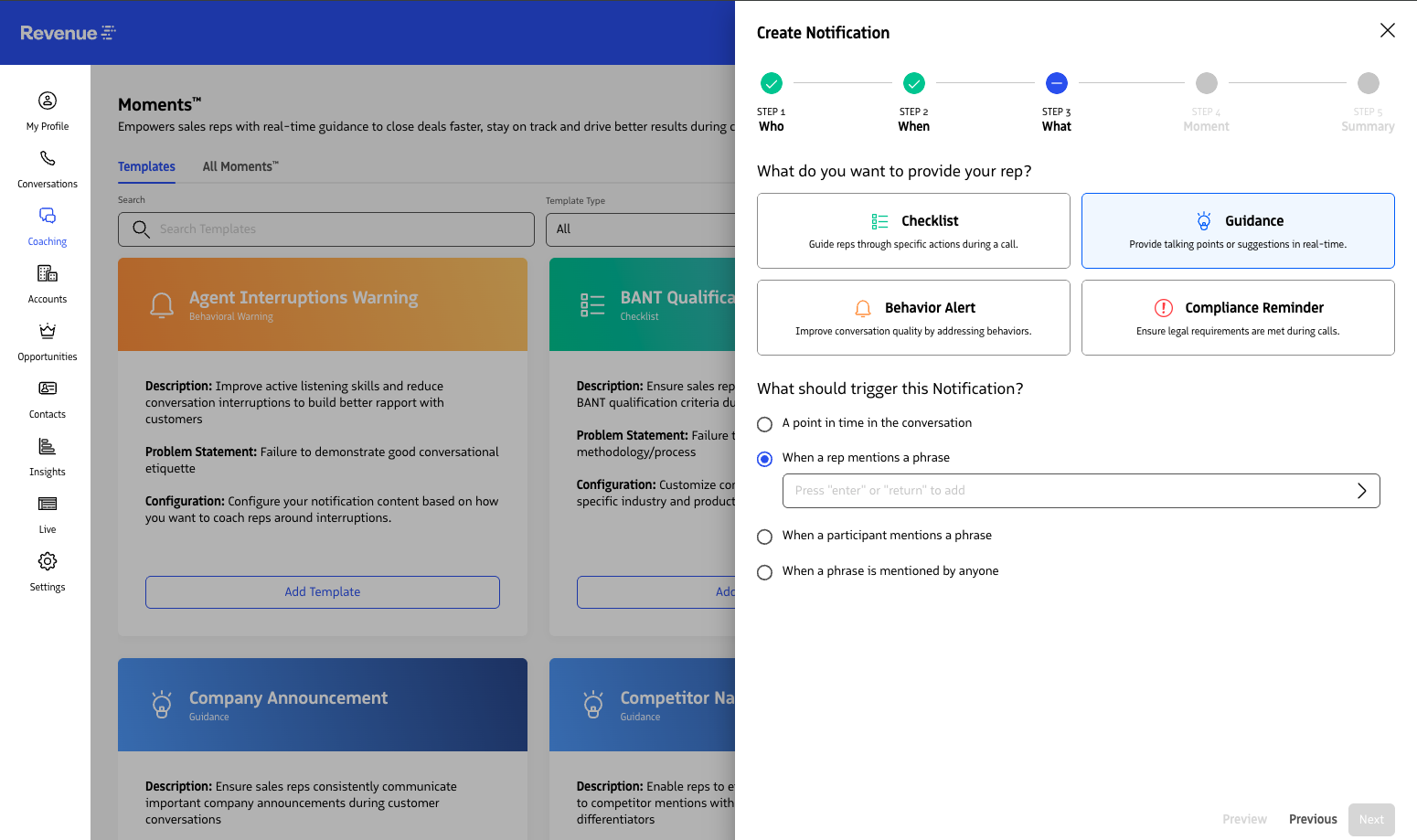Add the Agent Interruptions Warning template
This screenshot has width=1417, height=840.
tap(323, 592)
